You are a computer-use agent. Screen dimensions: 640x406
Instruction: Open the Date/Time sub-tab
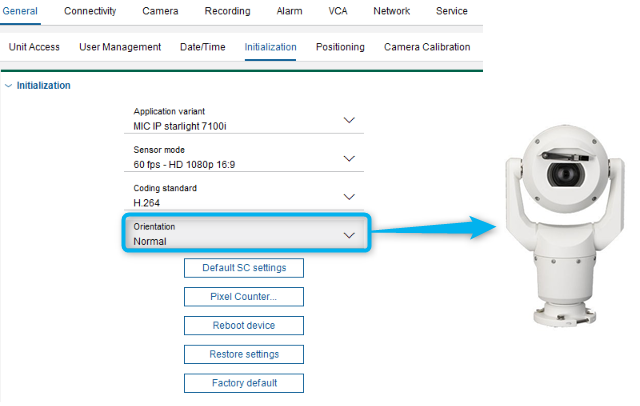tap(203, 47)
